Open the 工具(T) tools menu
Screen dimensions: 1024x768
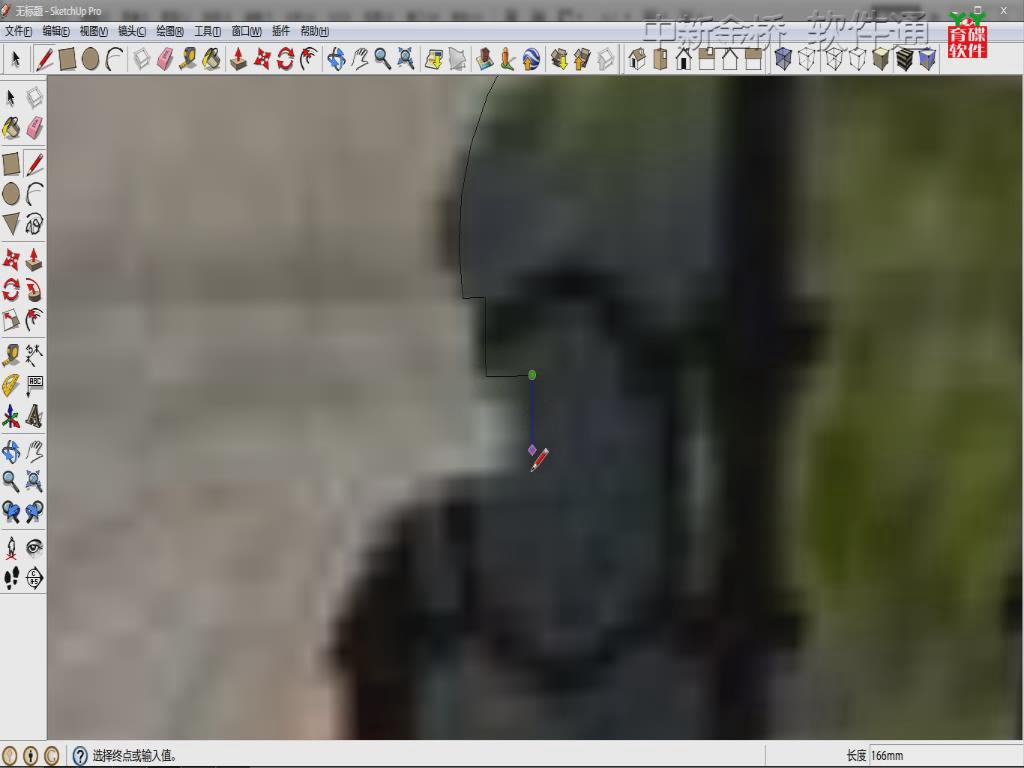[x=208, y=31]
